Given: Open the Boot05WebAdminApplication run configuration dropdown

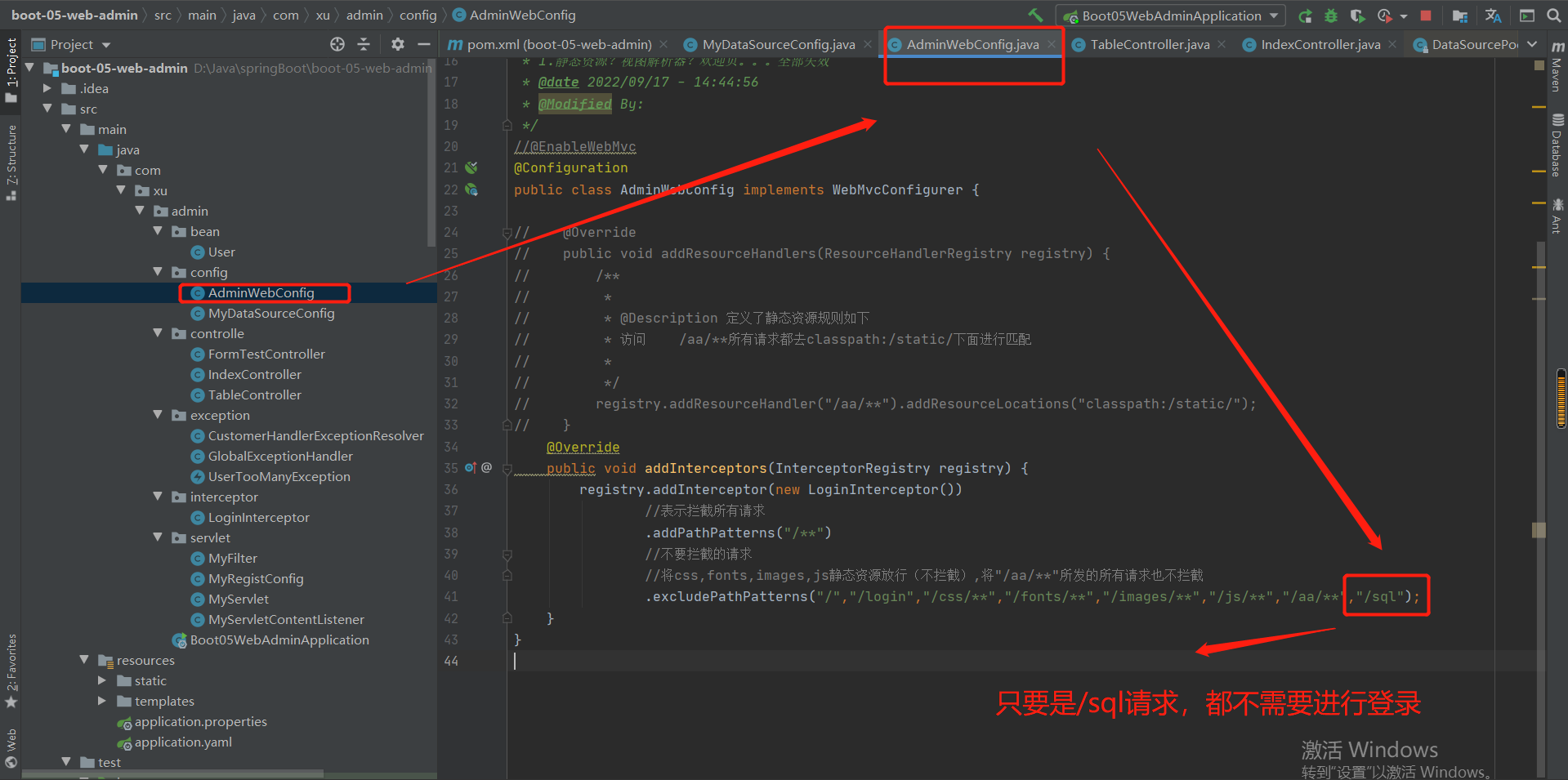Looking at the screenshot, I should [x=1170, y=16].
